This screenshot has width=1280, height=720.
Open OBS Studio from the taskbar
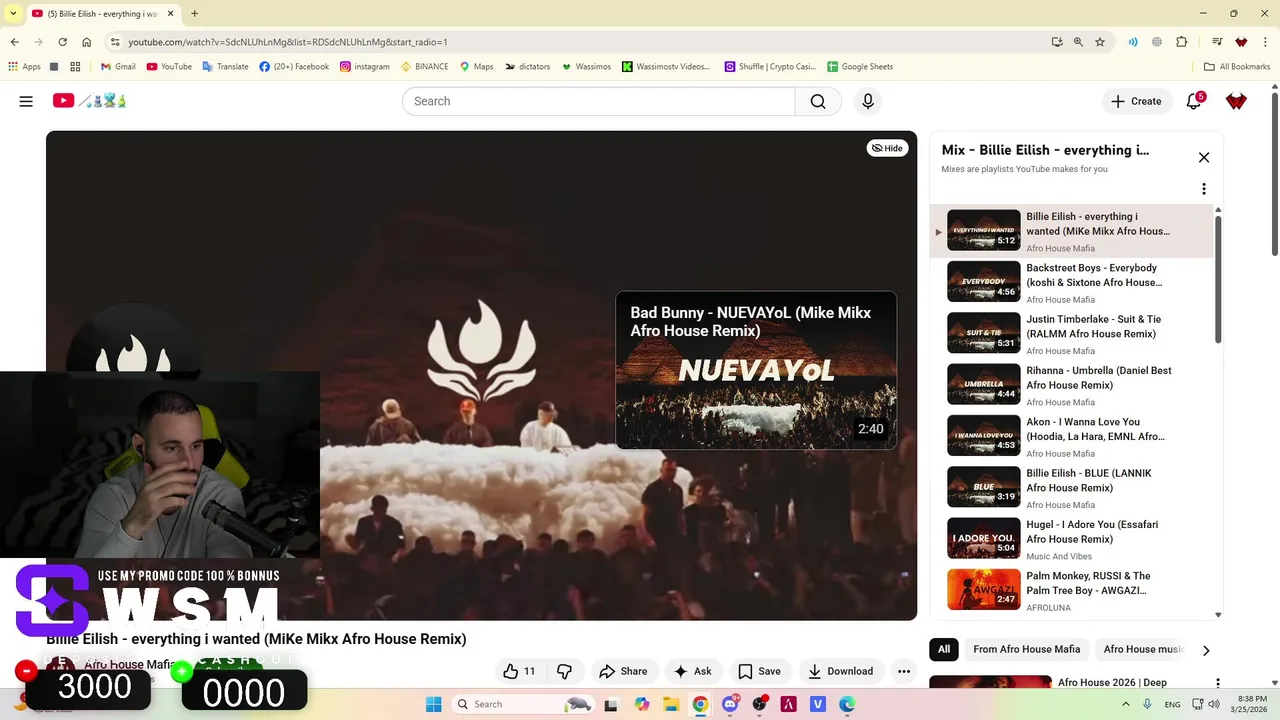pyautogui.click(x=760, y=704)
